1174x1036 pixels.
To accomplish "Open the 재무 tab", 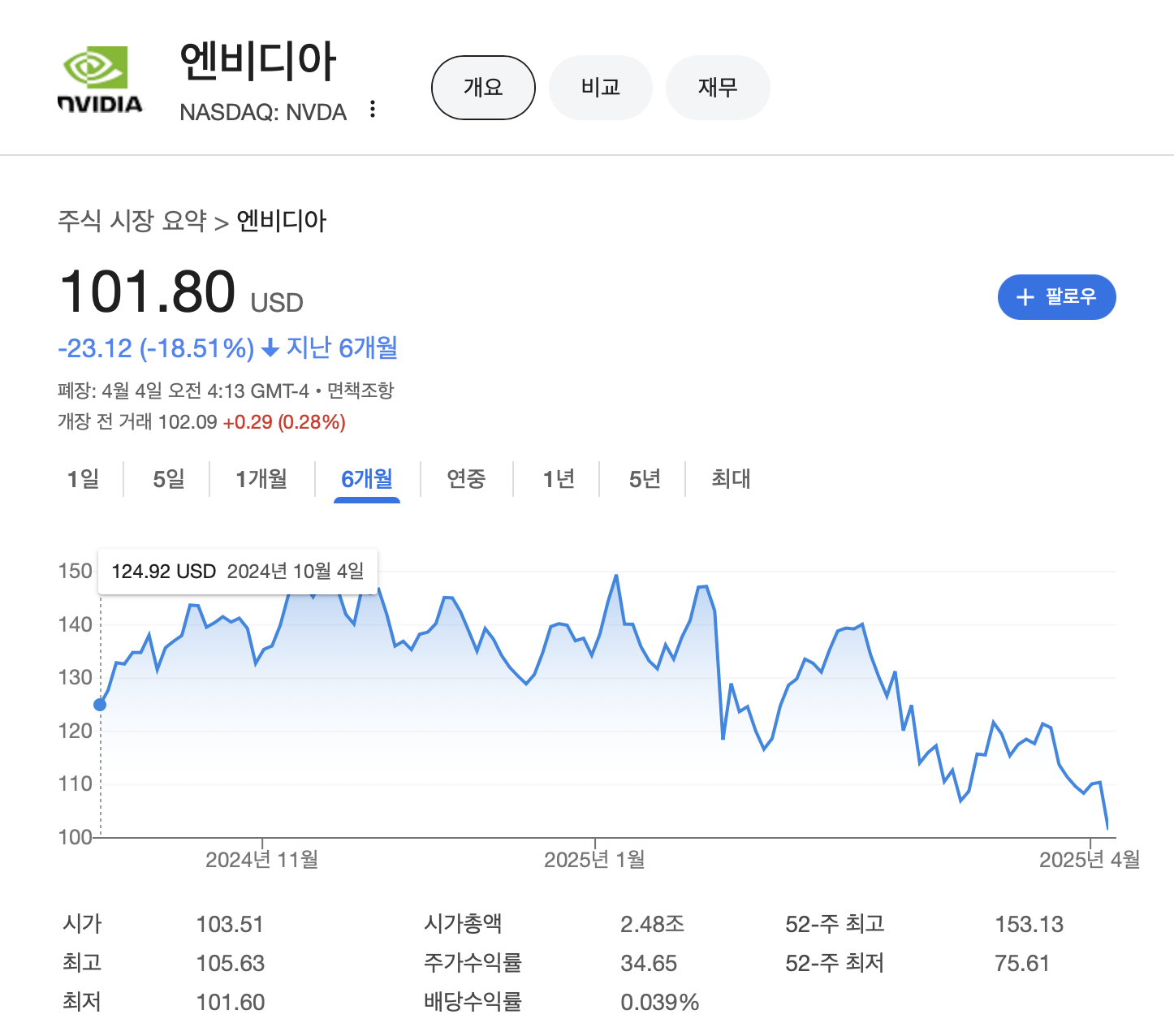I will point(718,88).
